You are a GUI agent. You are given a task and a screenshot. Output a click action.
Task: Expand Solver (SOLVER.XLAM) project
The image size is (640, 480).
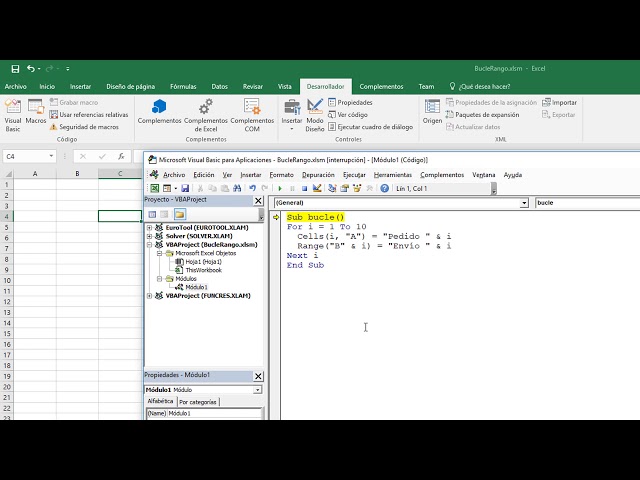[x=149, y=236]
